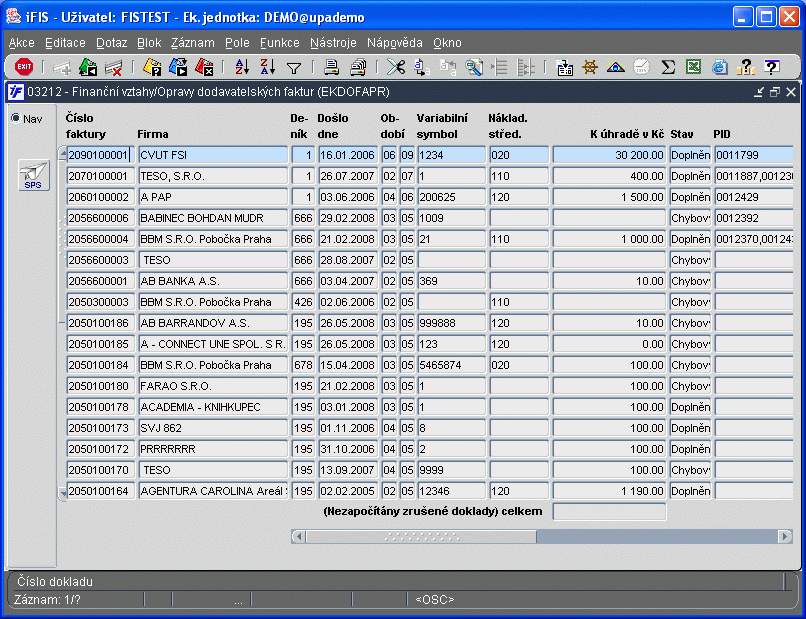Click the horizontal scrollbar thumb
This screenshot has height=619, width=806.
[421, 537]
